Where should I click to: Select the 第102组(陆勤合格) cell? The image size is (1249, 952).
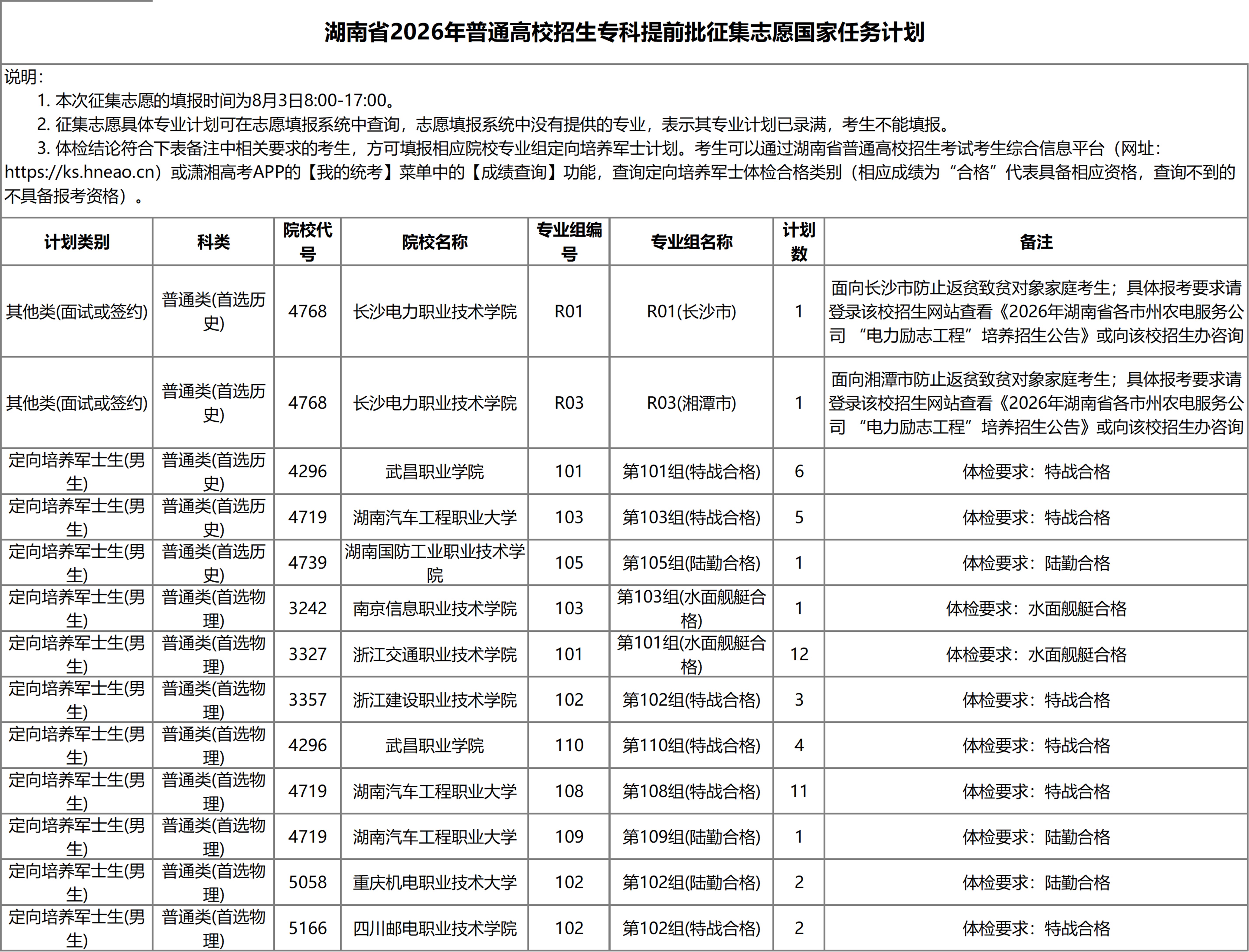[x=691, y=882]
